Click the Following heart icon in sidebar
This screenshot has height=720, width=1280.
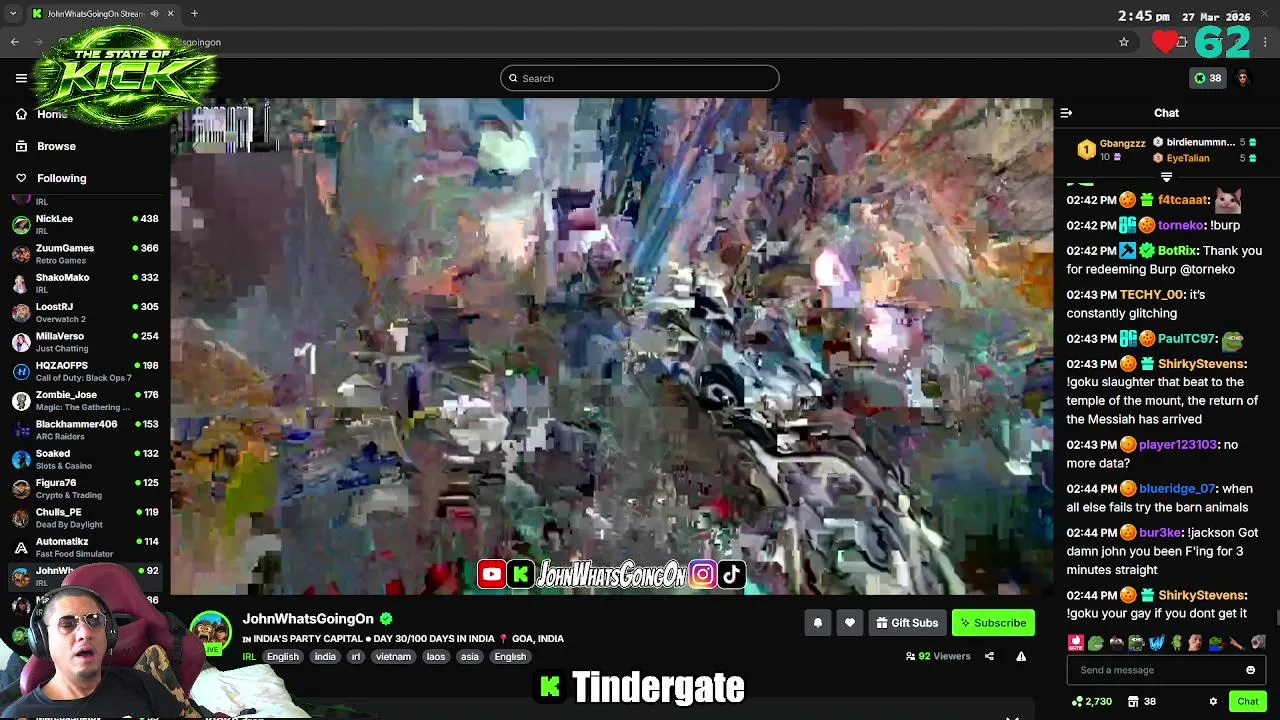(21, 178)
